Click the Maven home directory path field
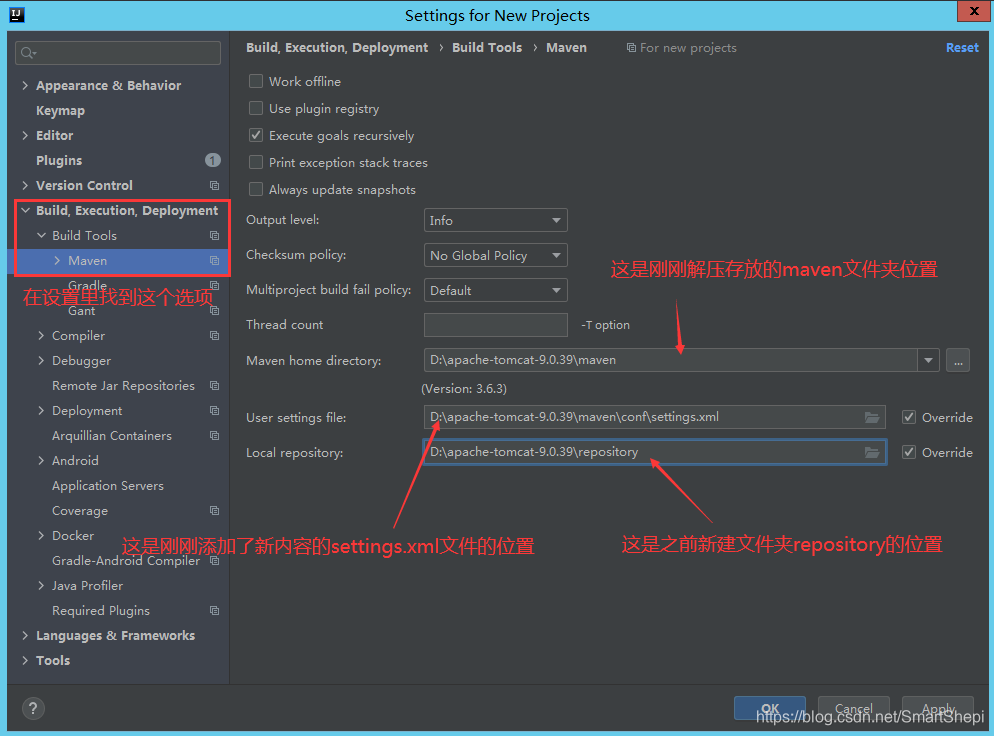The height and width of the screenshot is (736, 994). pyautogui.click(x=671, y=360)
